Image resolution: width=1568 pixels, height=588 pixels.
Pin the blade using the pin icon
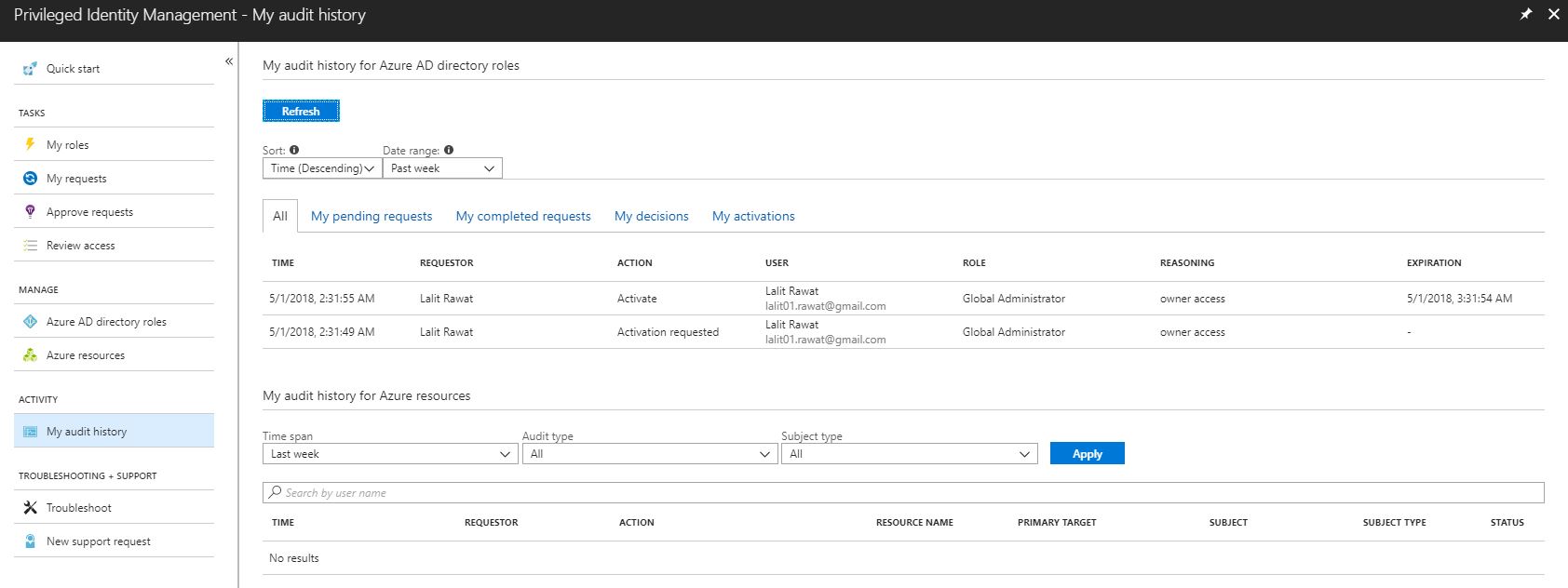click(1525, 14)
